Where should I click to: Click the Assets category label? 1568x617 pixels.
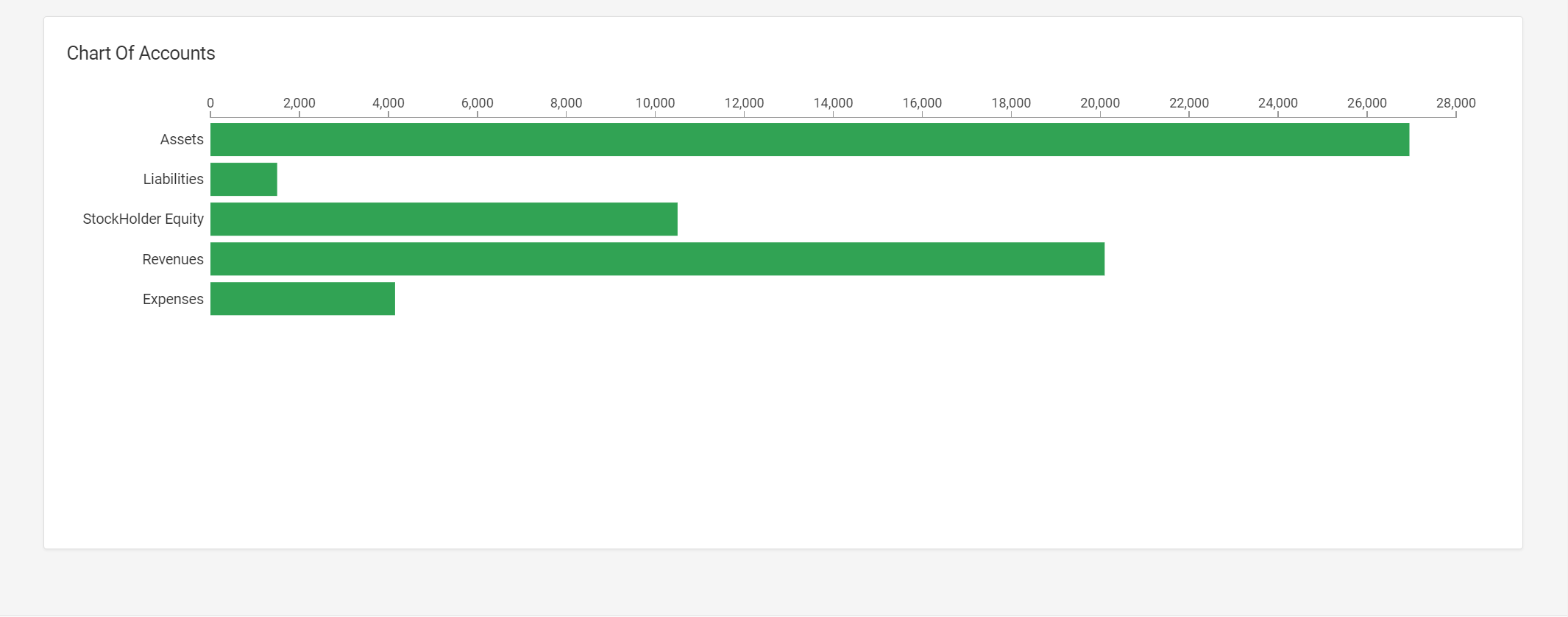click(x=182, y=140)
